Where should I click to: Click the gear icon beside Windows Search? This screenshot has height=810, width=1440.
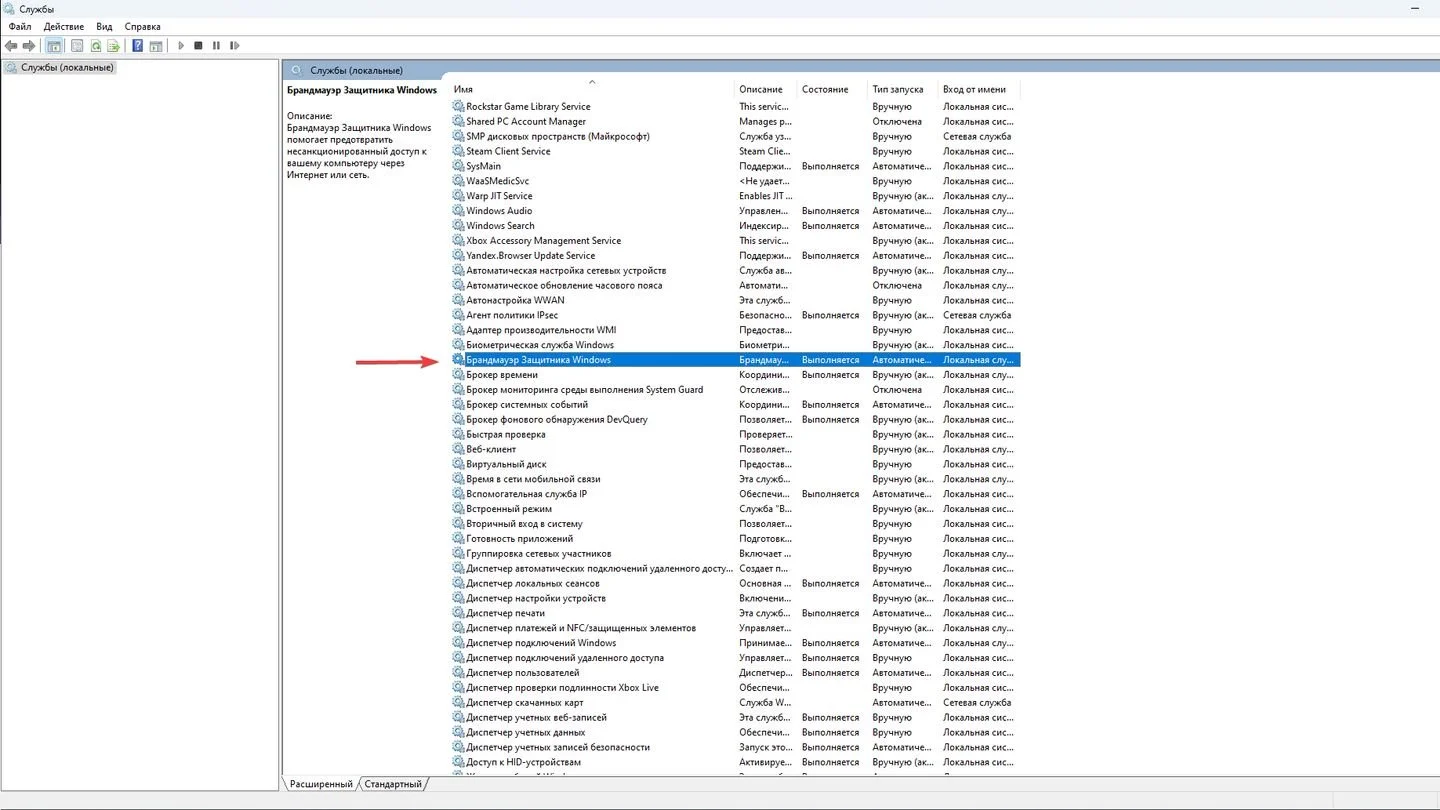[x=458, y=226]
